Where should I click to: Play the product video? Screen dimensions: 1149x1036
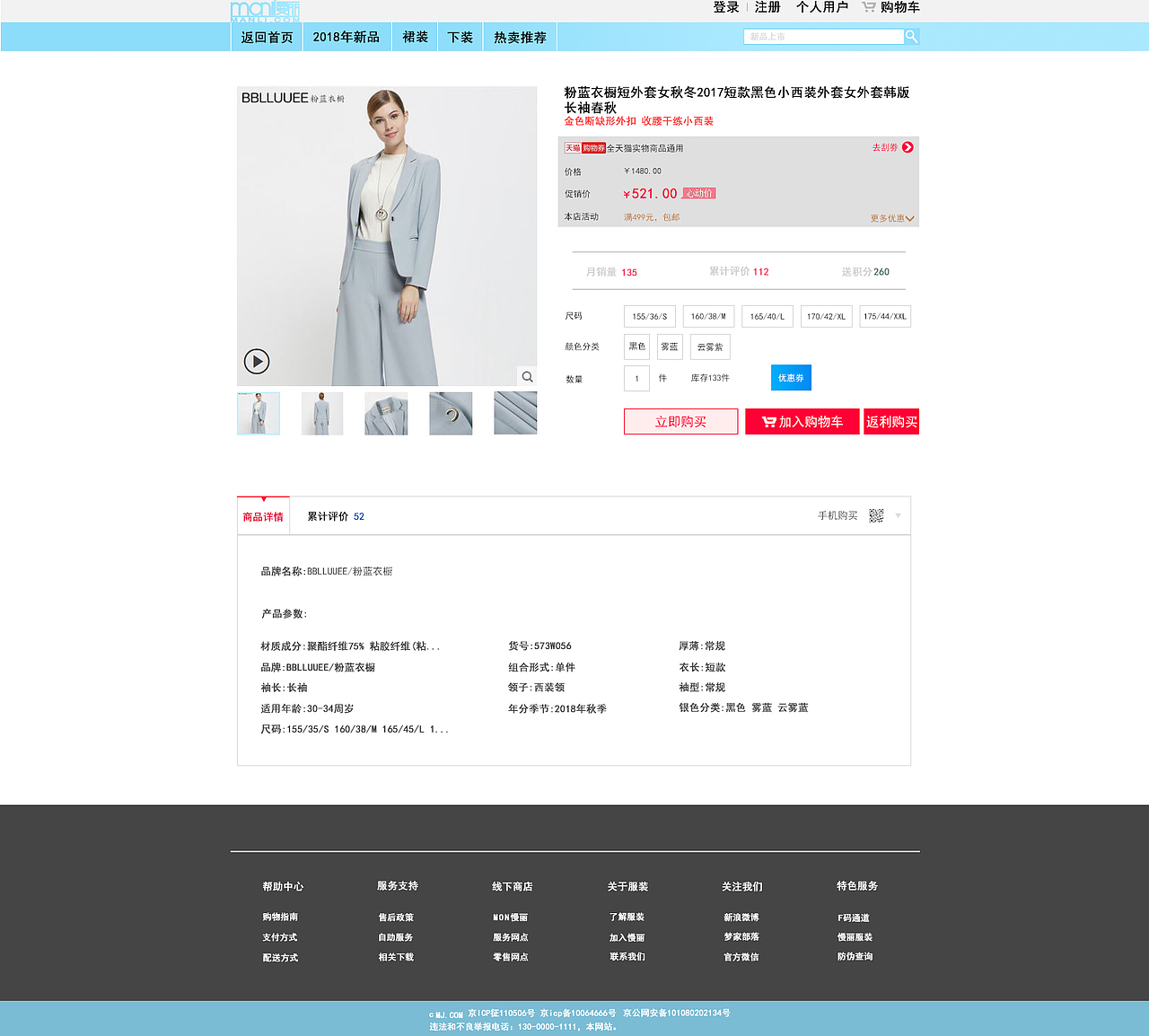coord(257,361)
